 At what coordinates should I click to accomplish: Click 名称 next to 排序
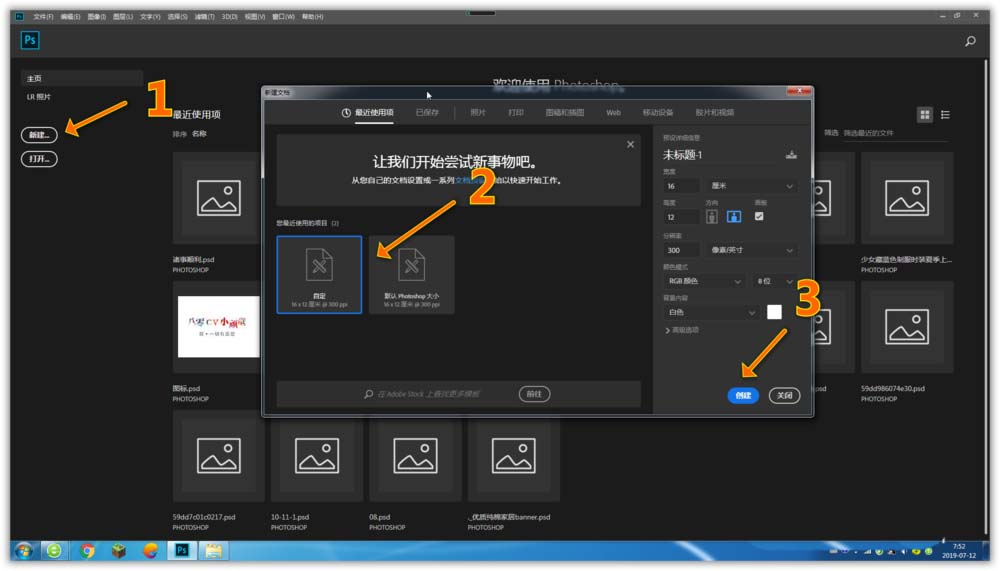pyautogui.click(x=199, y=134)
